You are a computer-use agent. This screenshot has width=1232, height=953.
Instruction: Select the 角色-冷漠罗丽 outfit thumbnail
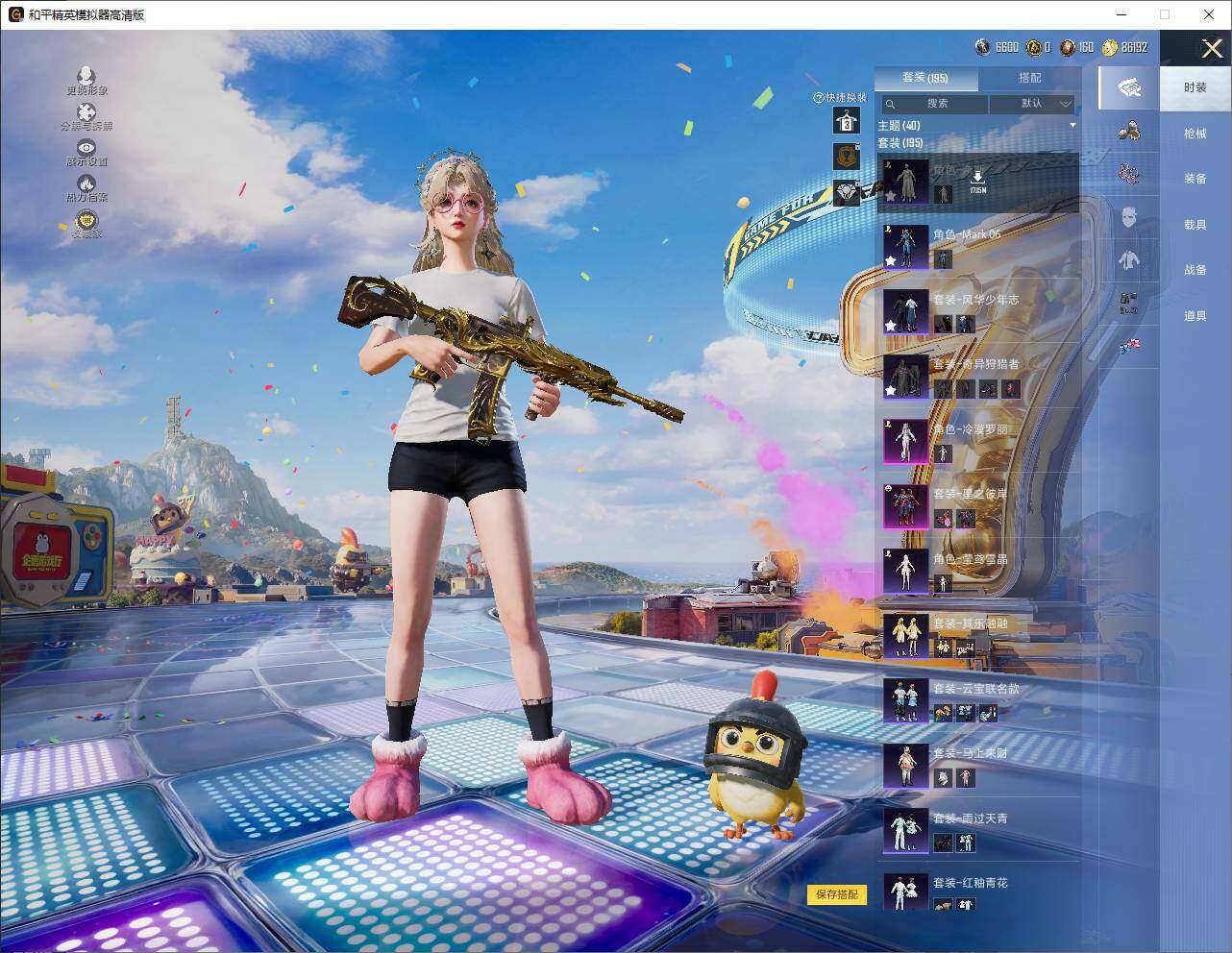coord(906,441)
